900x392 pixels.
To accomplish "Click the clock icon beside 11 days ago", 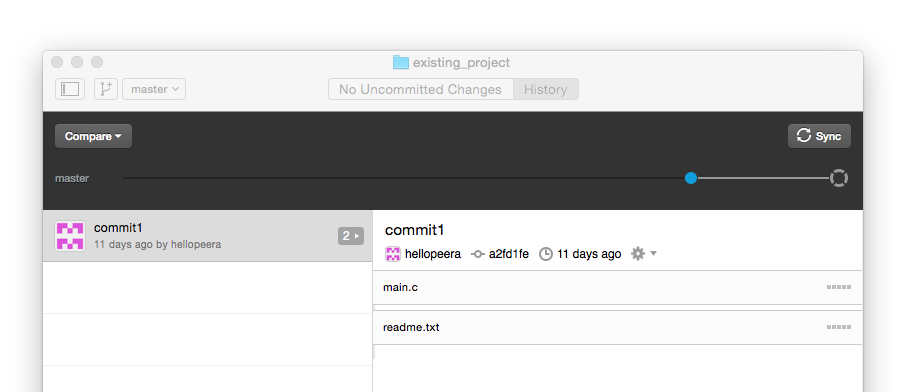I will [x=546, y=254].
